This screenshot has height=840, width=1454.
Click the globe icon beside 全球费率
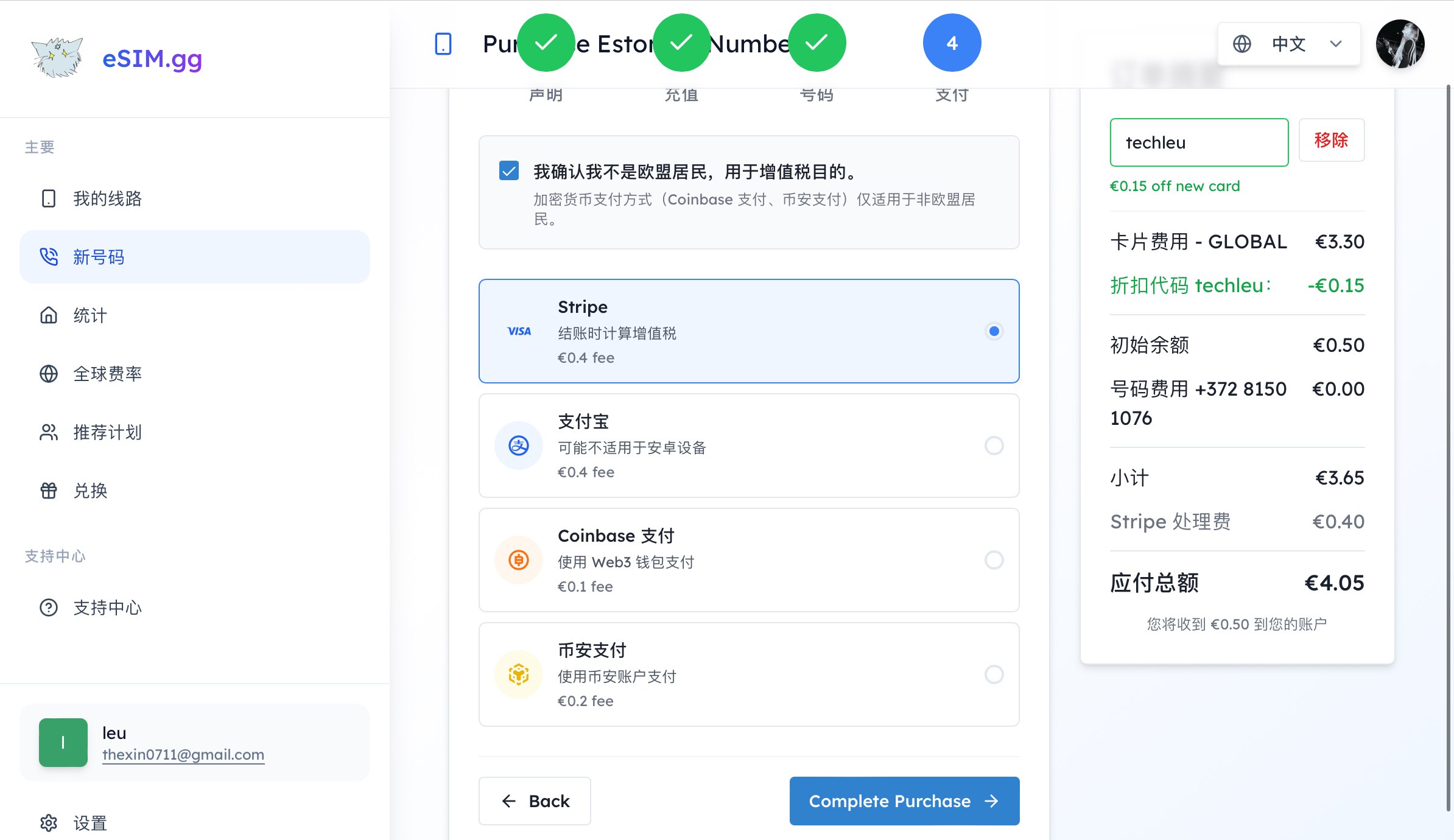[x=49, y=374]
